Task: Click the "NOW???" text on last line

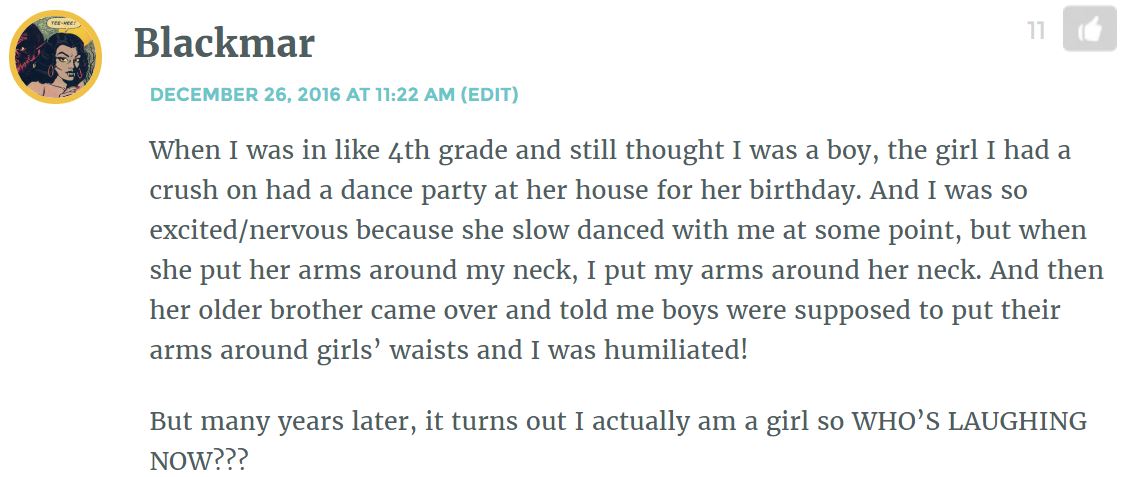Action: coord(199,460)
